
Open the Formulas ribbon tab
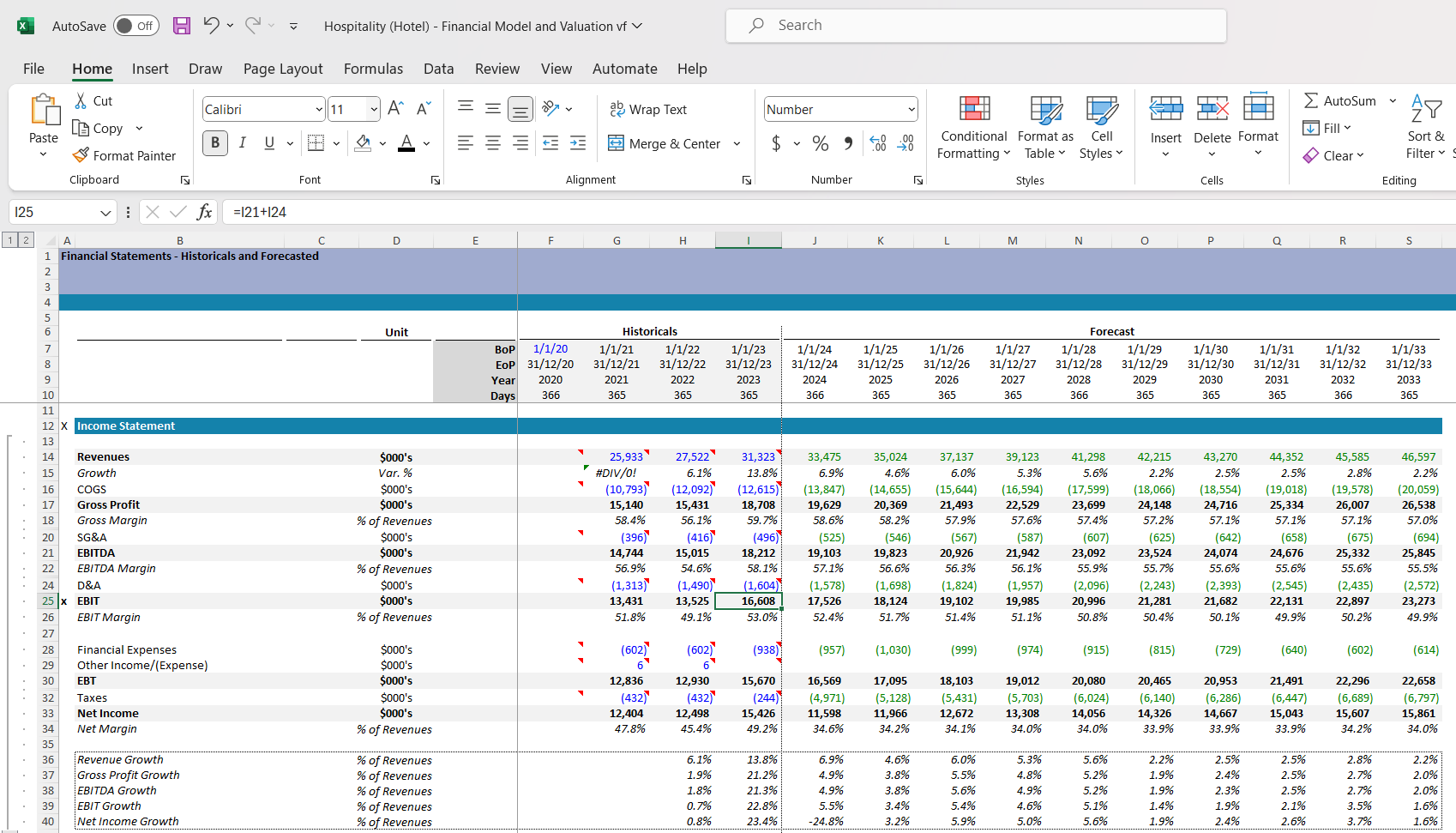click(x=373, y=69)
